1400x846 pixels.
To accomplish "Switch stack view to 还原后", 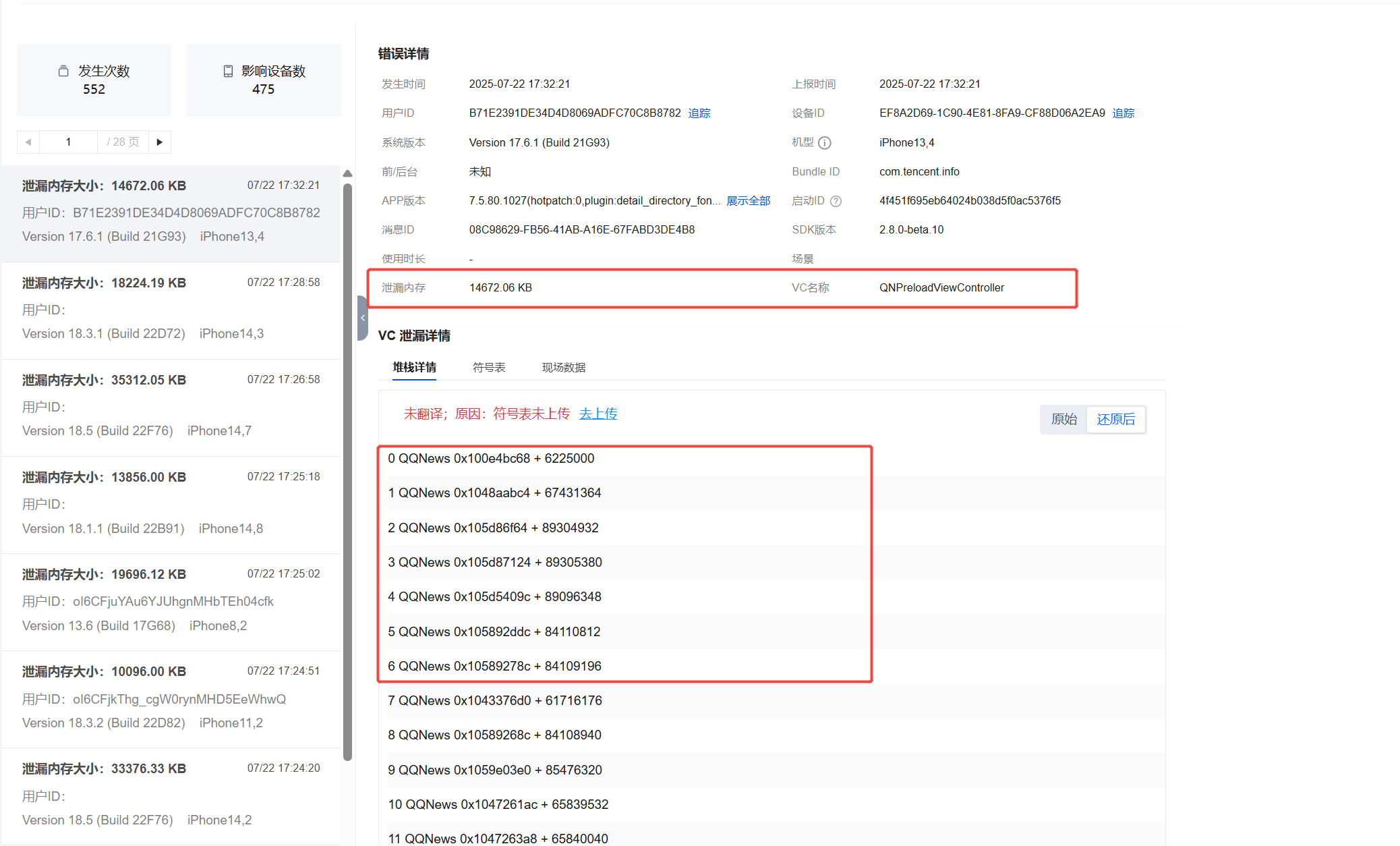I will point(1115,420).
